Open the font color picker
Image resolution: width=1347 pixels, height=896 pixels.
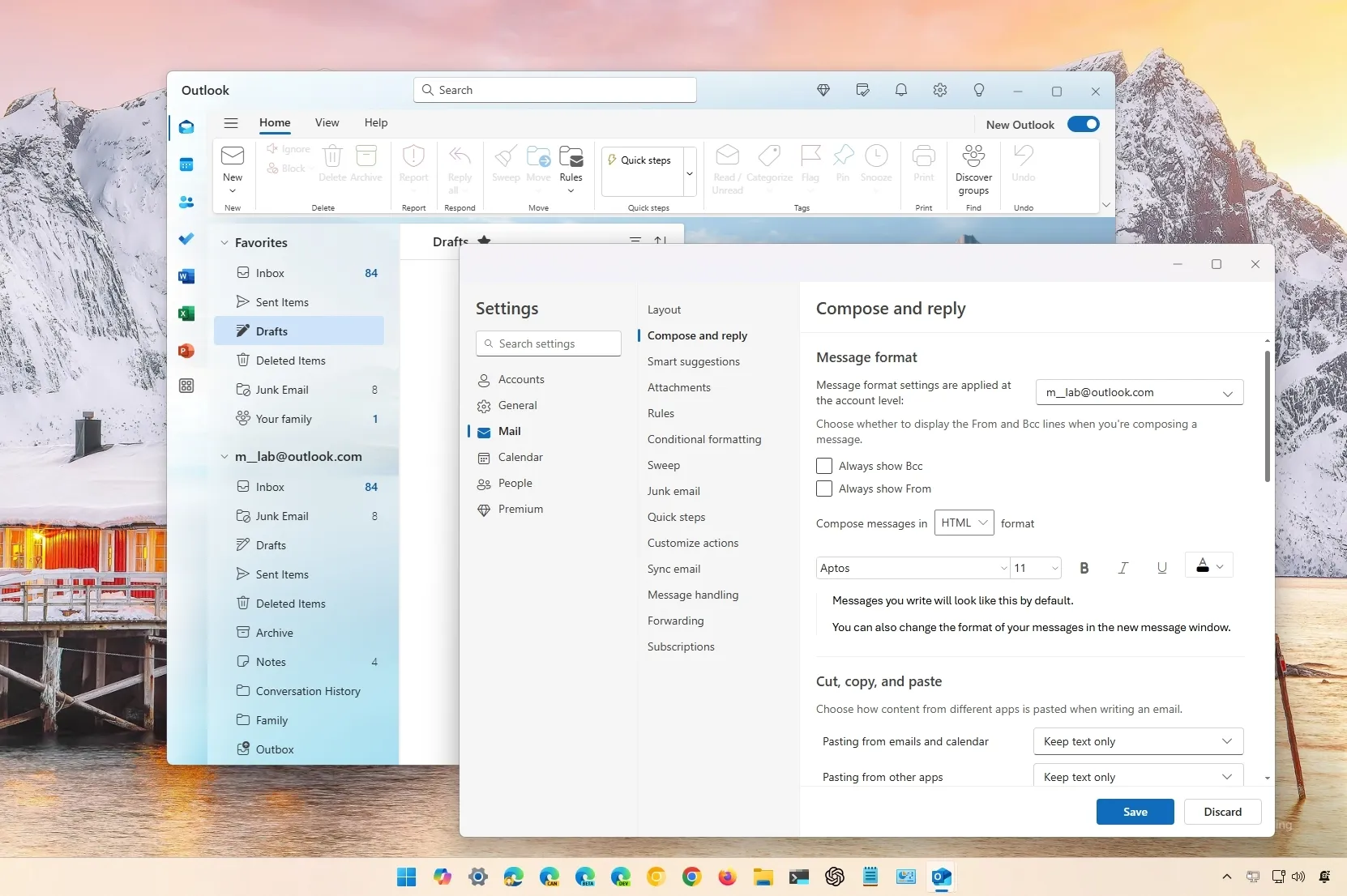coord(1209,566)
